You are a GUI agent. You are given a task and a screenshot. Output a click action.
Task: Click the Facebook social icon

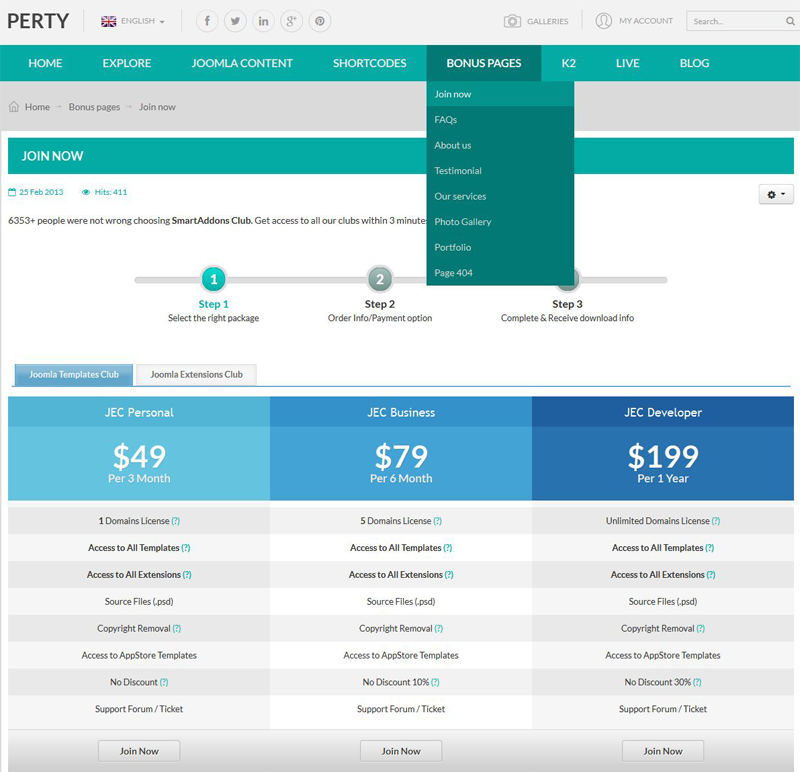pos(207,21)
